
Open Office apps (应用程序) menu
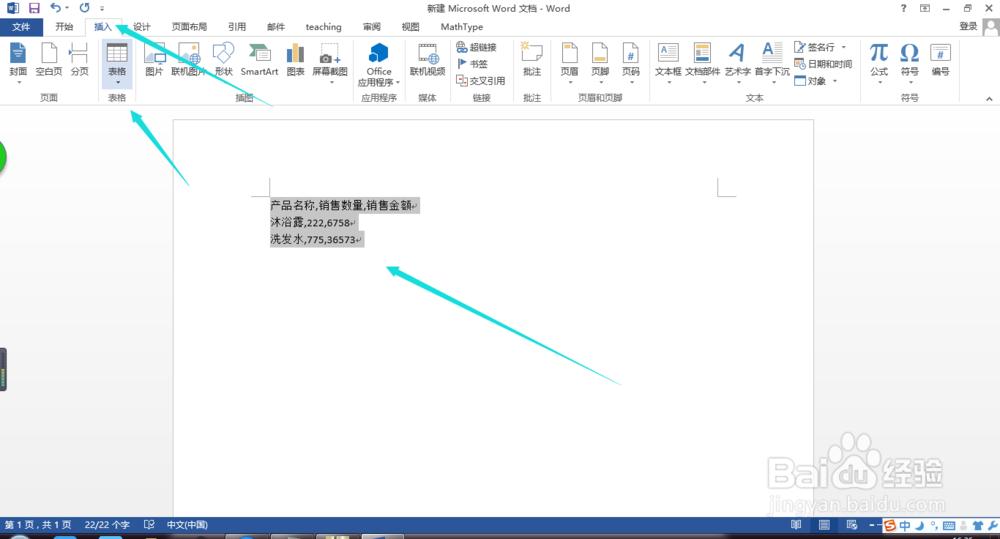click(379, 64)
